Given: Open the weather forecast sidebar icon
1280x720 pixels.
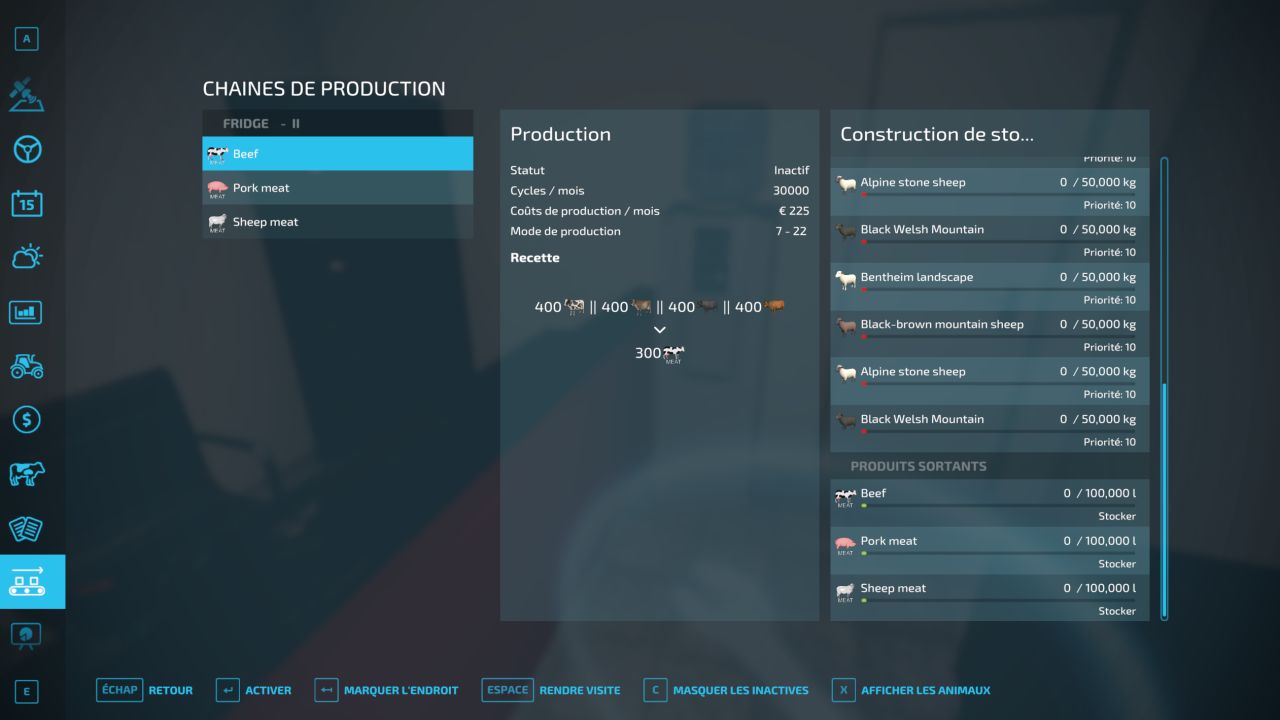Looking at the screenshot, I should 26,257.
